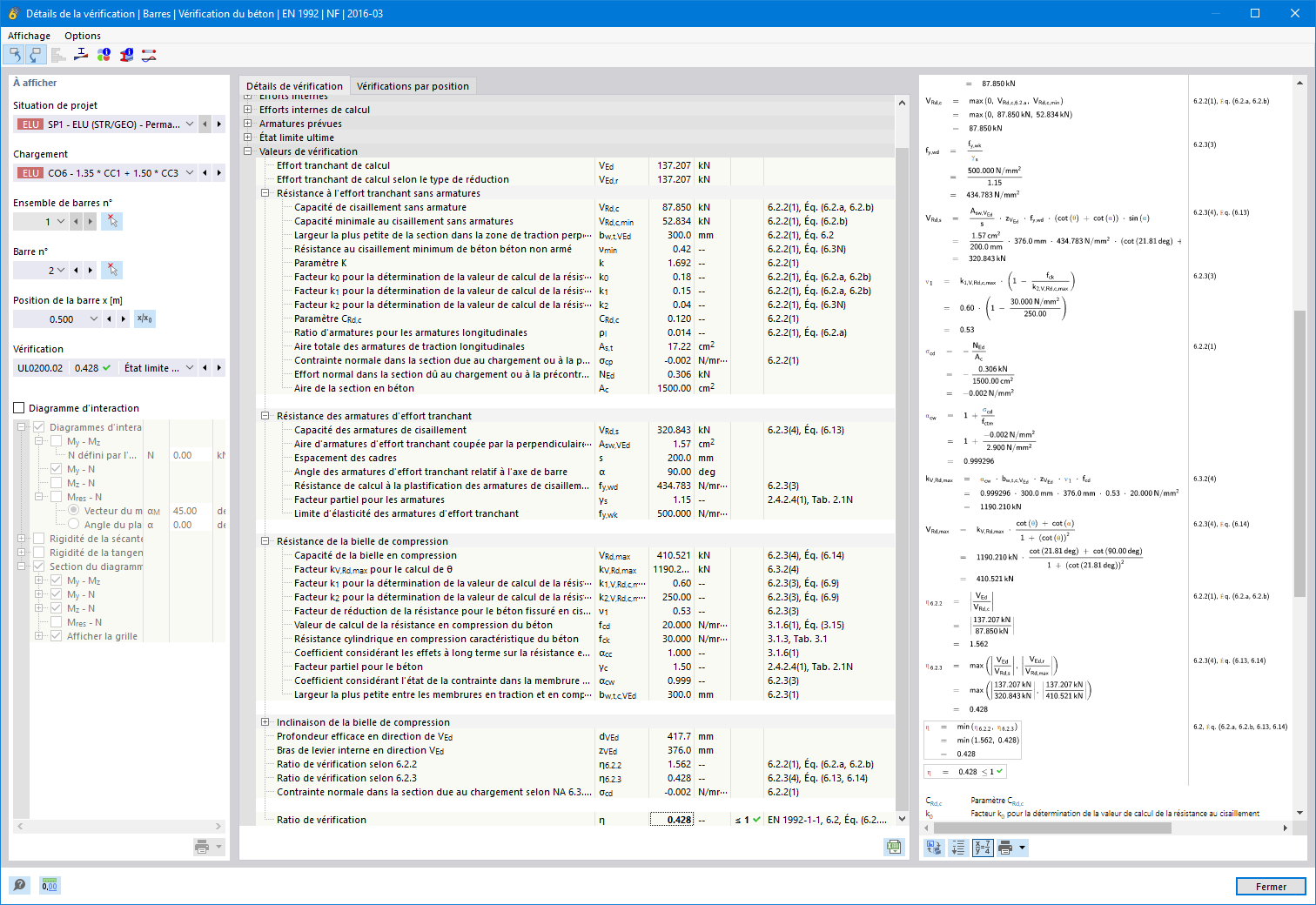The height and width of the screenshot is (905, 1316).
Task: Click the image export icon under the formula panel
Action: point(934,848)
